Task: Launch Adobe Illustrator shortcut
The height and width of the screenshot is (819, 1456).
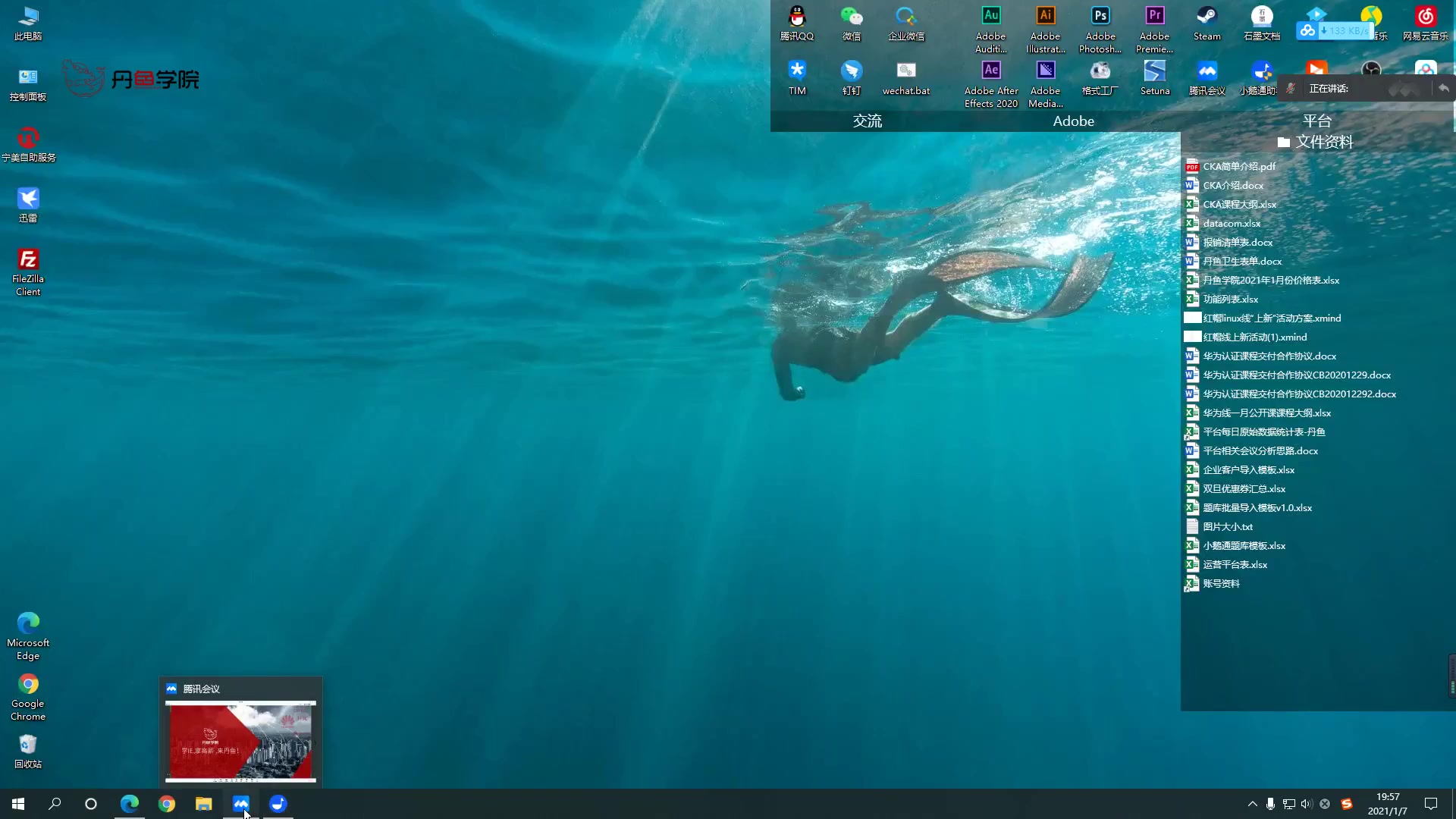Action: [1046, 29]
